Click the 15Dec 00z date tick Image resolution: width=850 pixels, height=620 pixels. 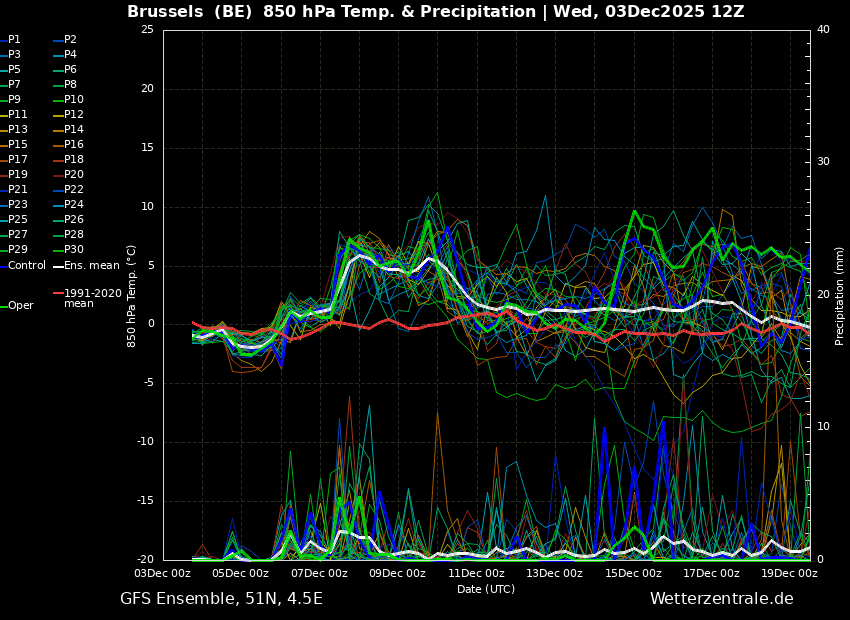pos(633,574)
